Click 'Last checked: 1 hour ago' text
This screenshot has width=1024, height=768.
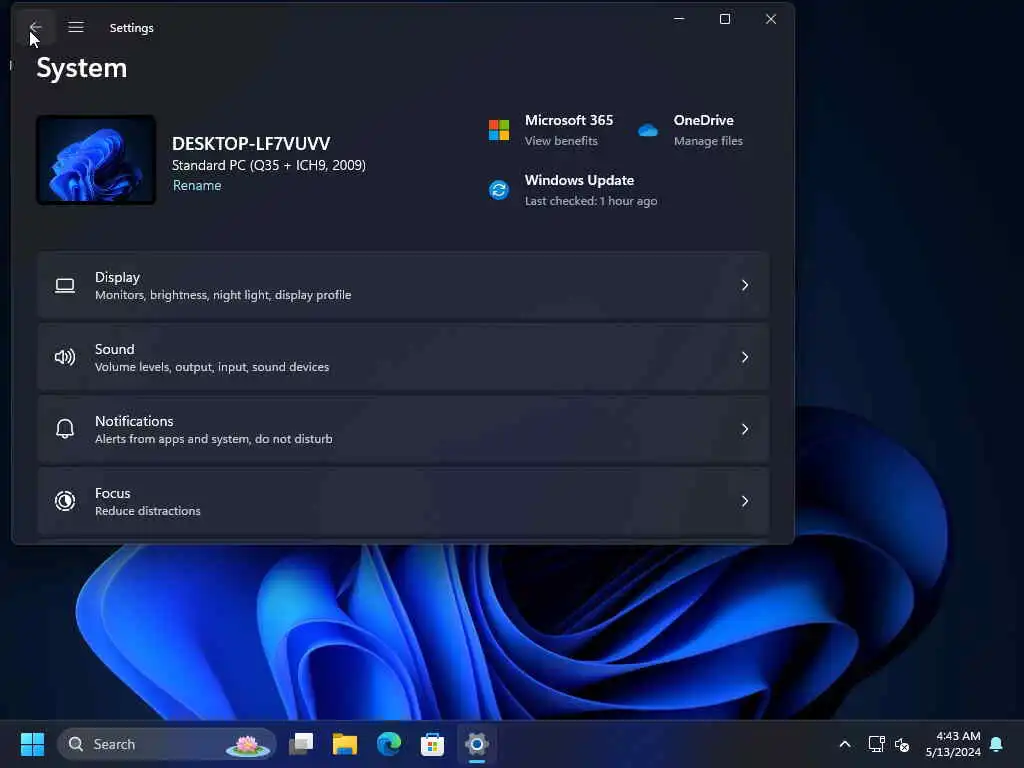[x=591, y=201]
